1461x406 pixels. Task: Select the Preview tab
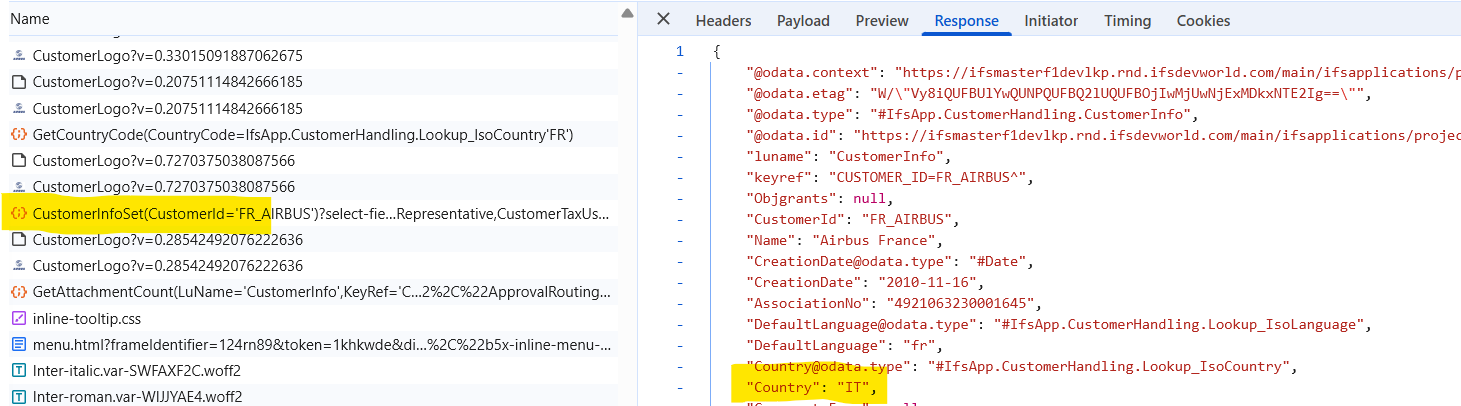coord(882,21)
